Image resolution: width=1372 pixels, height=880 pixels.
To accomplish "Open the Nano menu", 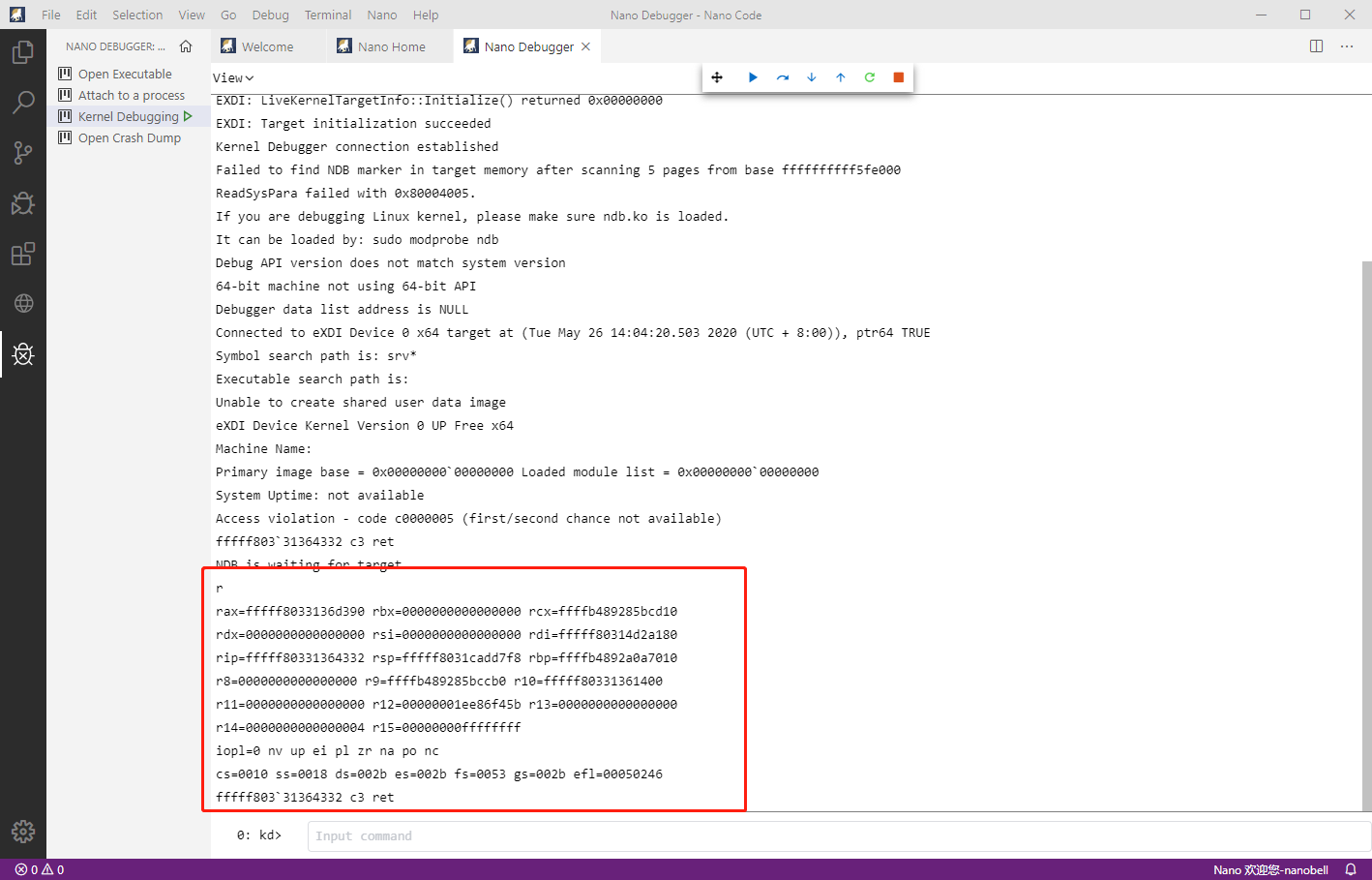I will pyautogui.click(x=382, y=15).
